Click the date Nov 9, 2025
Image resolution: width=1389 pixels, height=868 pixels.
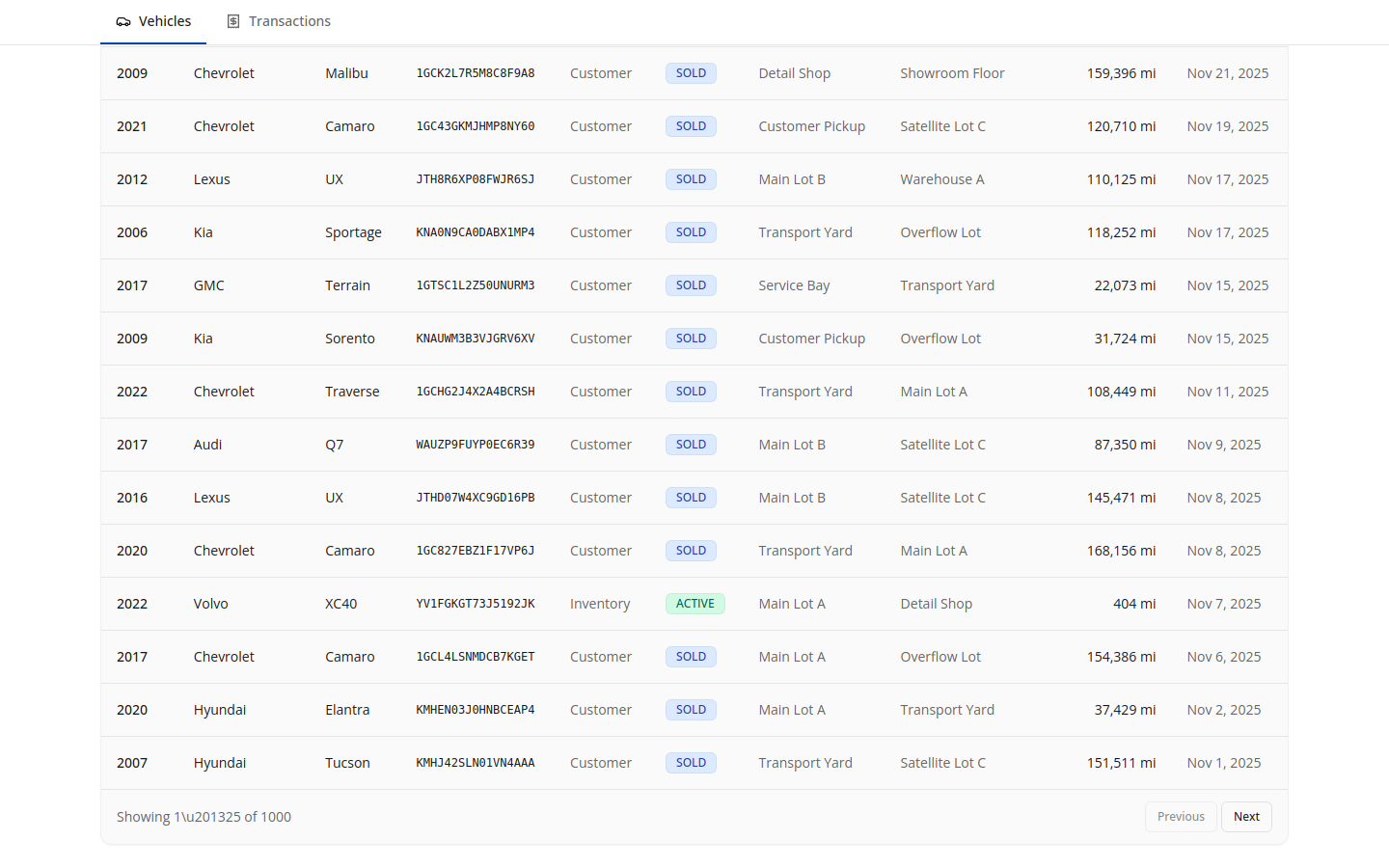point(1224,445)
